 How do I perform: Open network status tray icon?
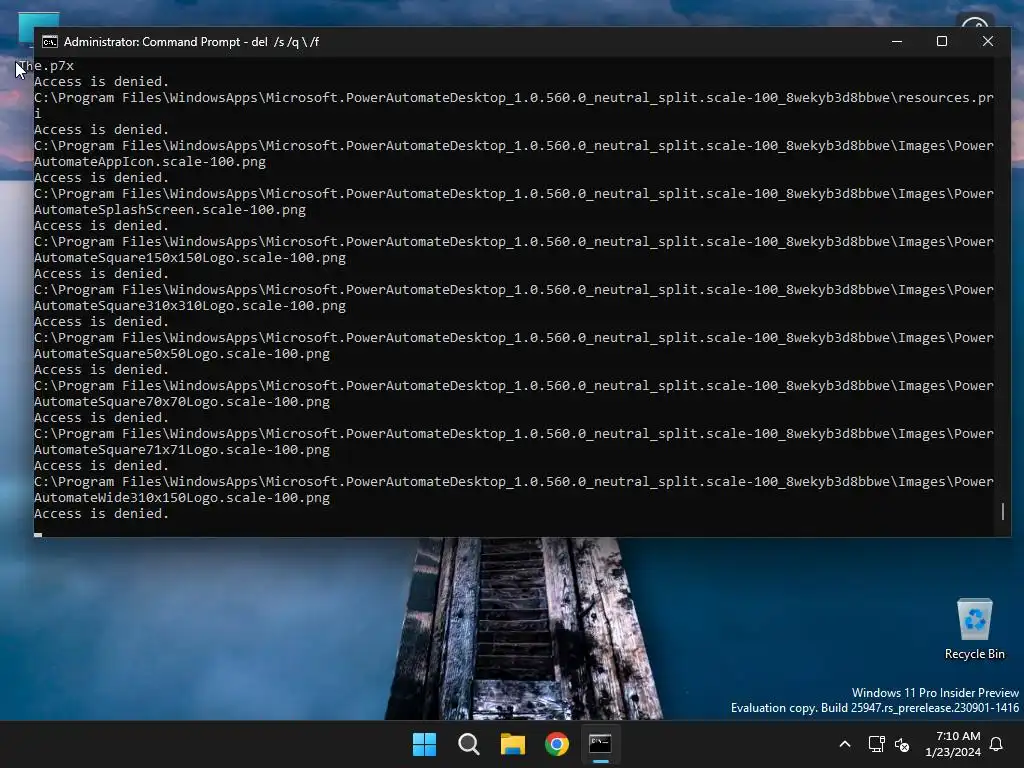tap(876, 744)
